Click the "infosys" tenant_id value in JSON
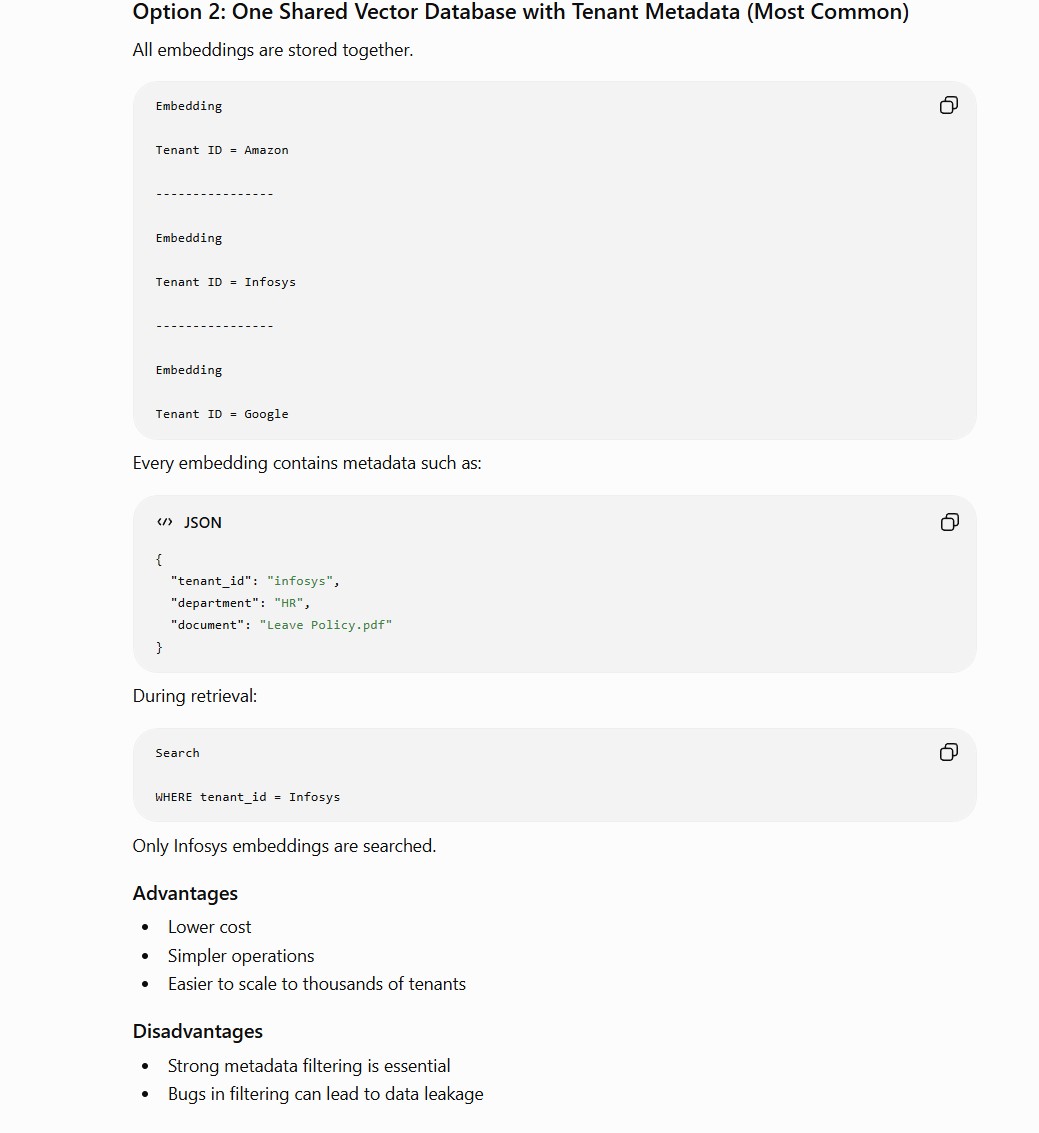The height and width of the screenshot is (1133, 1039). tap(300, 581)
